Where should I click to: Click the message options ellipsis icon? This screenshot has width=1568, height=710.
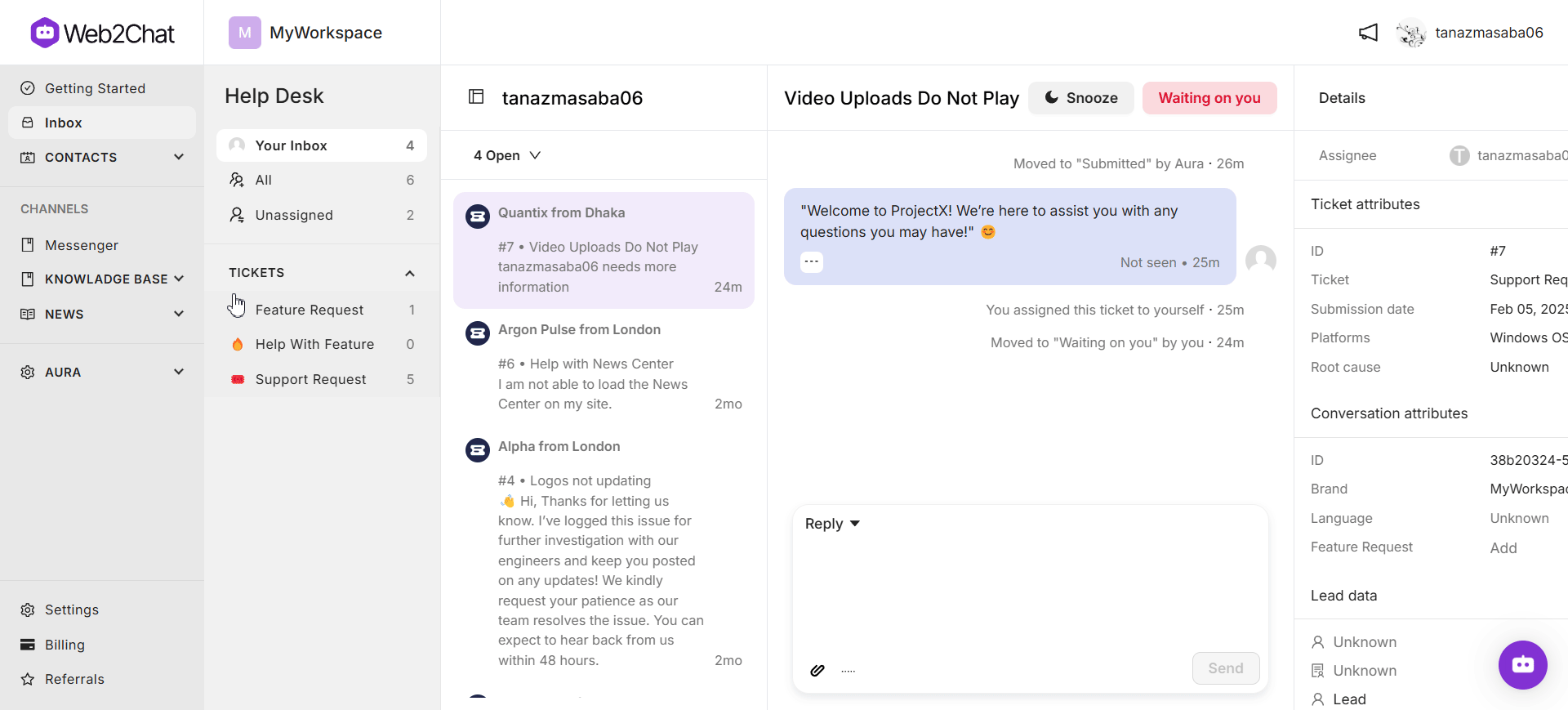pyautogui.click(x=812, y=262)
